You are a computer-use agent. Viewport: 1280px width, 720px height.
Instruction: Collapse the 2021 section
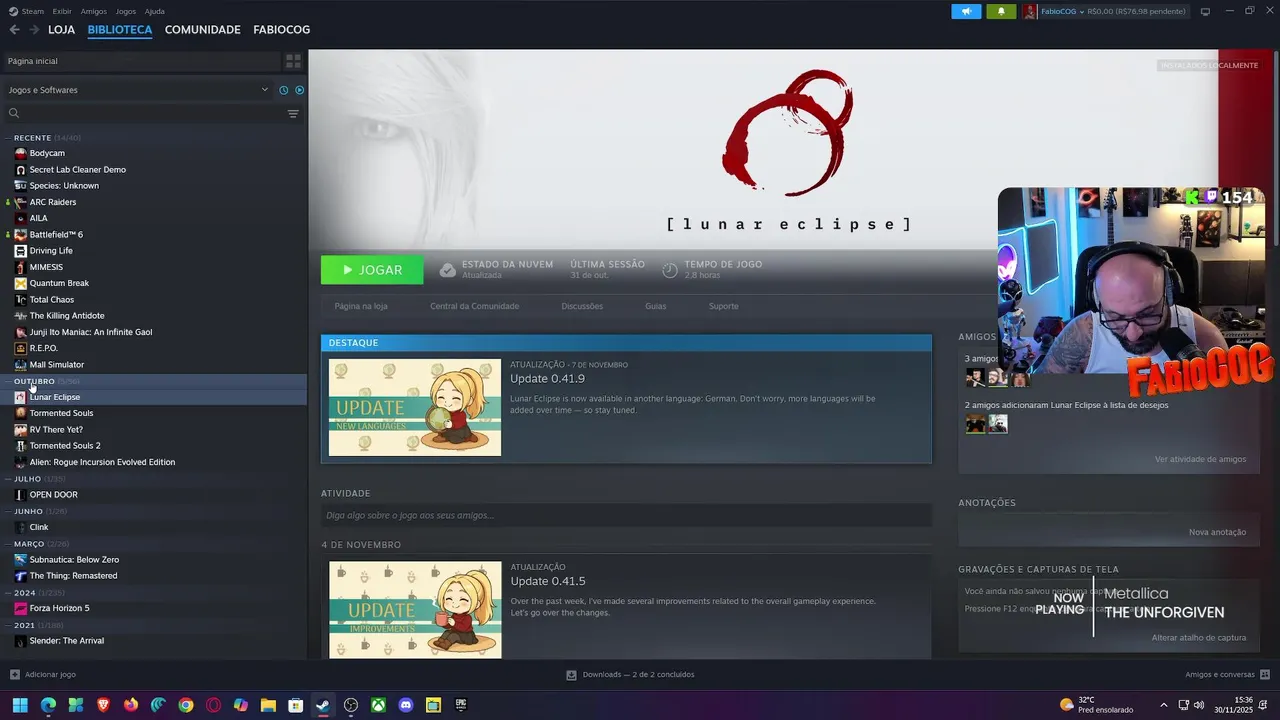[9, 625]
